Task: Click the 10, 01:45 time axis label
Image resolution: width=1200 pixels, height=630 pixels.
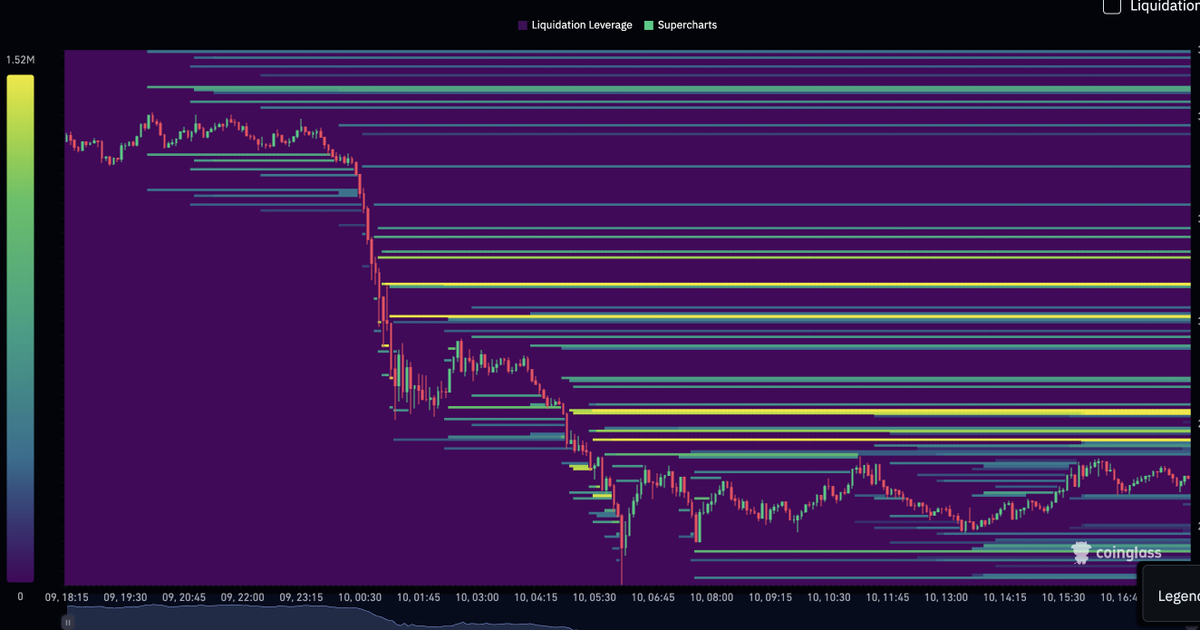Action: [x=419, y=597]
